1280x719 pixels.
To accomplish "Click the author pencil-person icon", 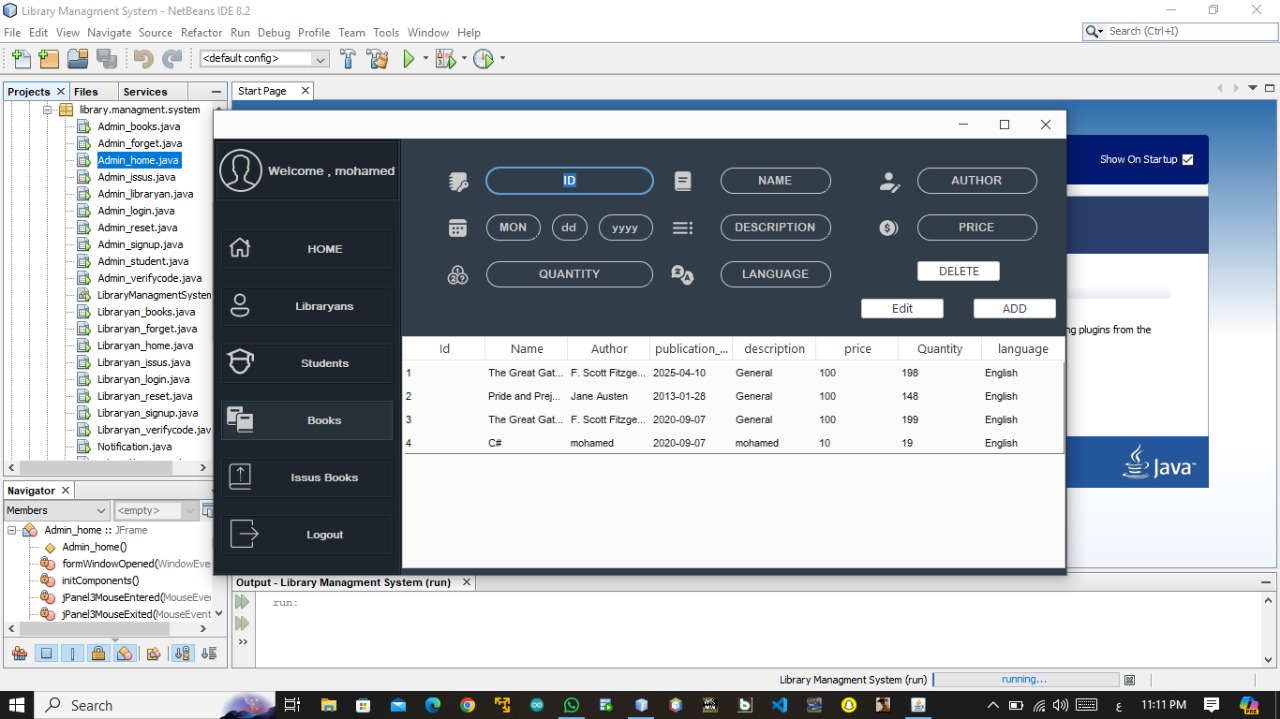I will tap(889, 181).
